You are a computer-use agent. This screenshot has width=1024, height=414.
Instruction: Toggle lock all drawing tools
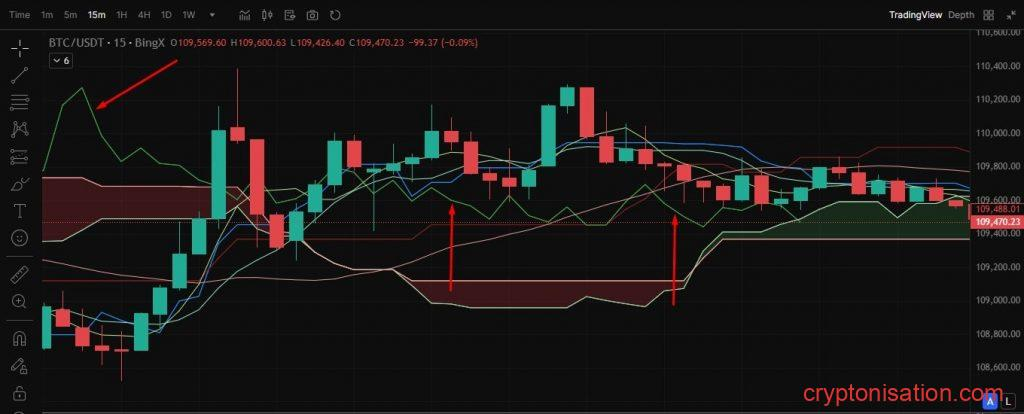click(x=20, y=393)
